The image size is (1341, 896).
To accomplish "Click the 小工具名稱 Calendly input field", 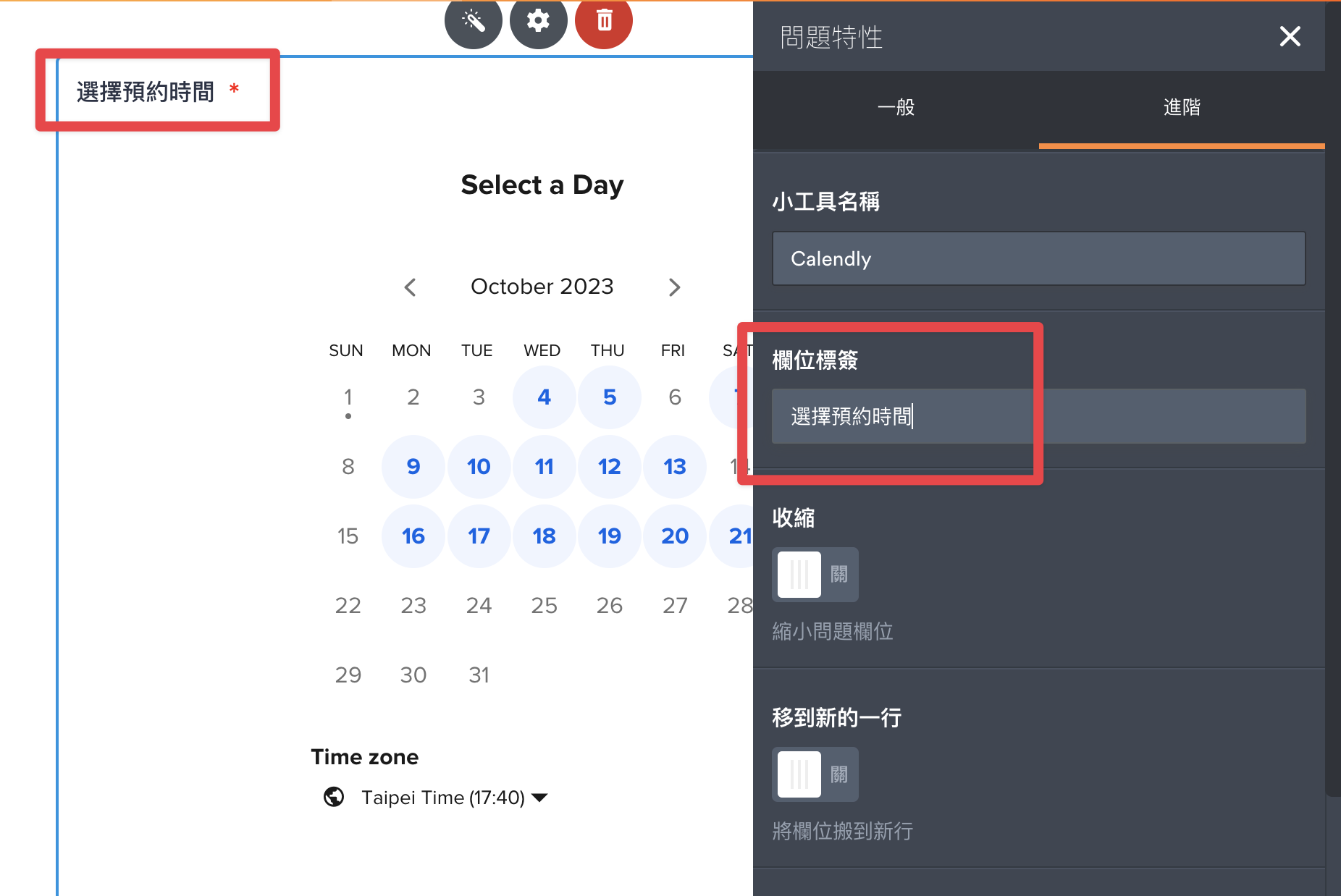I will (1039, 258).
